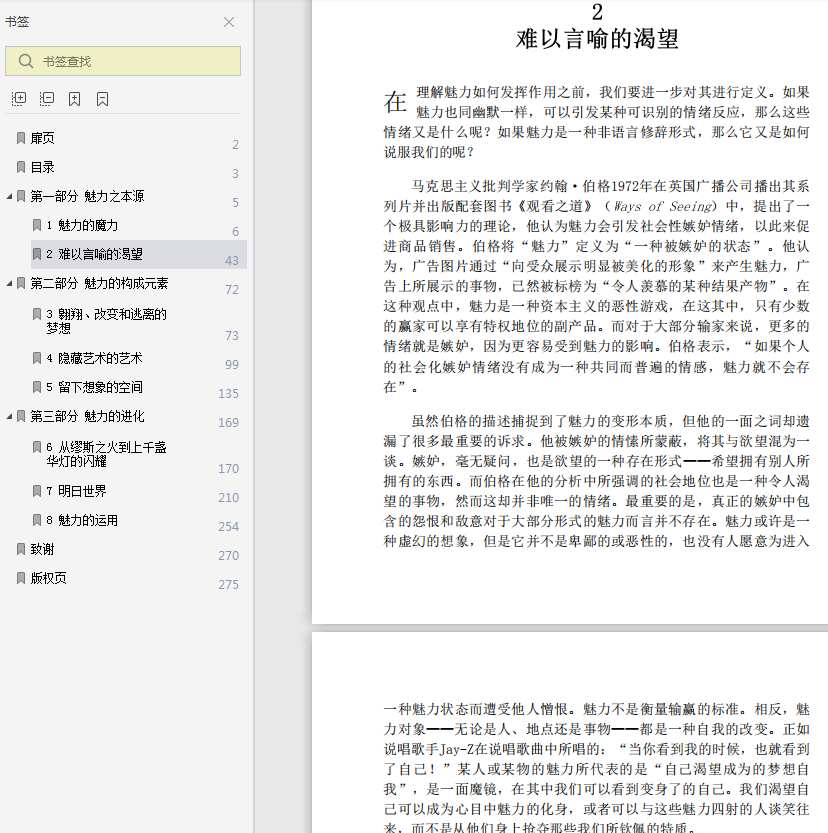Click the 书签 panel title
Screen dimensions: 828x833
point(17,22)
